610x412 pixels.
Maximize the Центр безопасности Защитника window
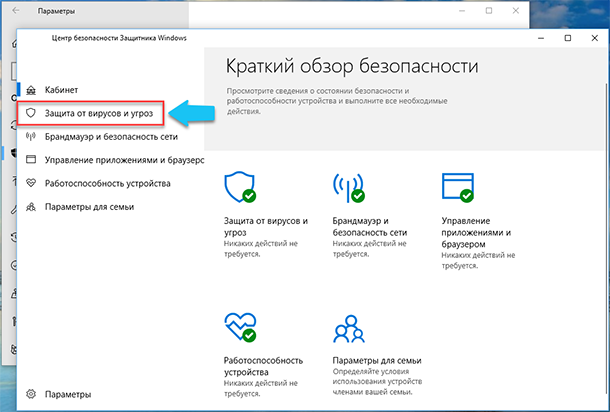click(x=568, y=38)
